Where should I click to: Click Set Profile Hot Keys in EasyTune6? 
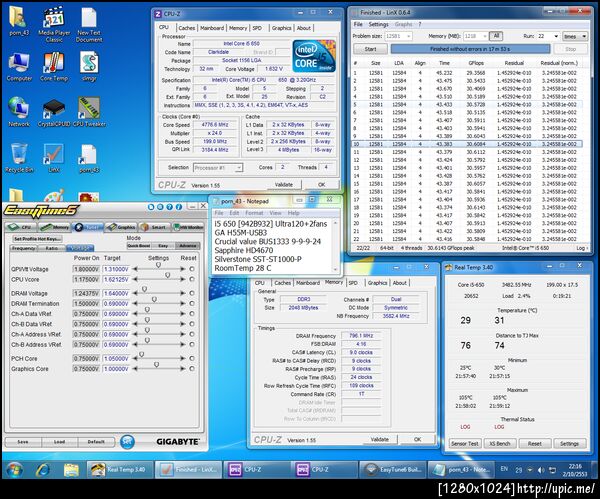tap(37, 238)
